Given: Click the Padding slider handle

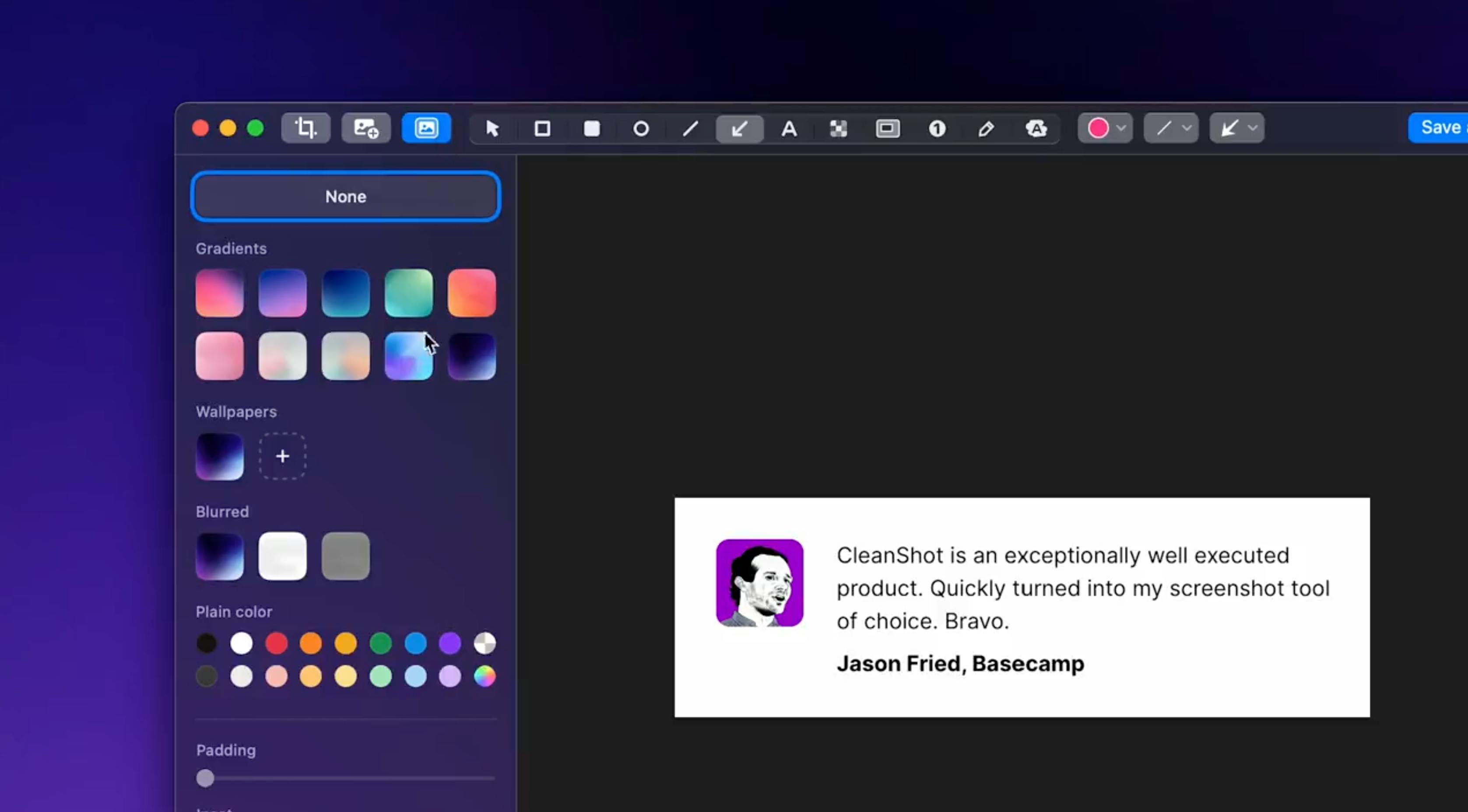Looking at the screenshot, I should (x=205, y=778).
